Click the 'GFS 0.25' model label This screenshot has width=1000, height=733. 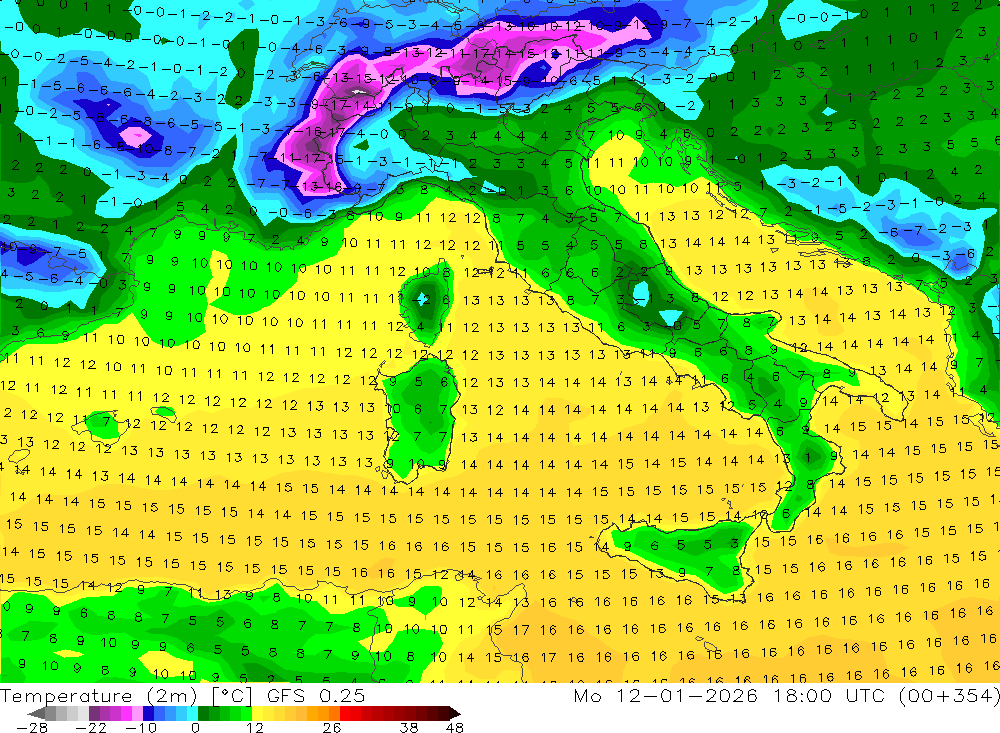tap(316, 695)
